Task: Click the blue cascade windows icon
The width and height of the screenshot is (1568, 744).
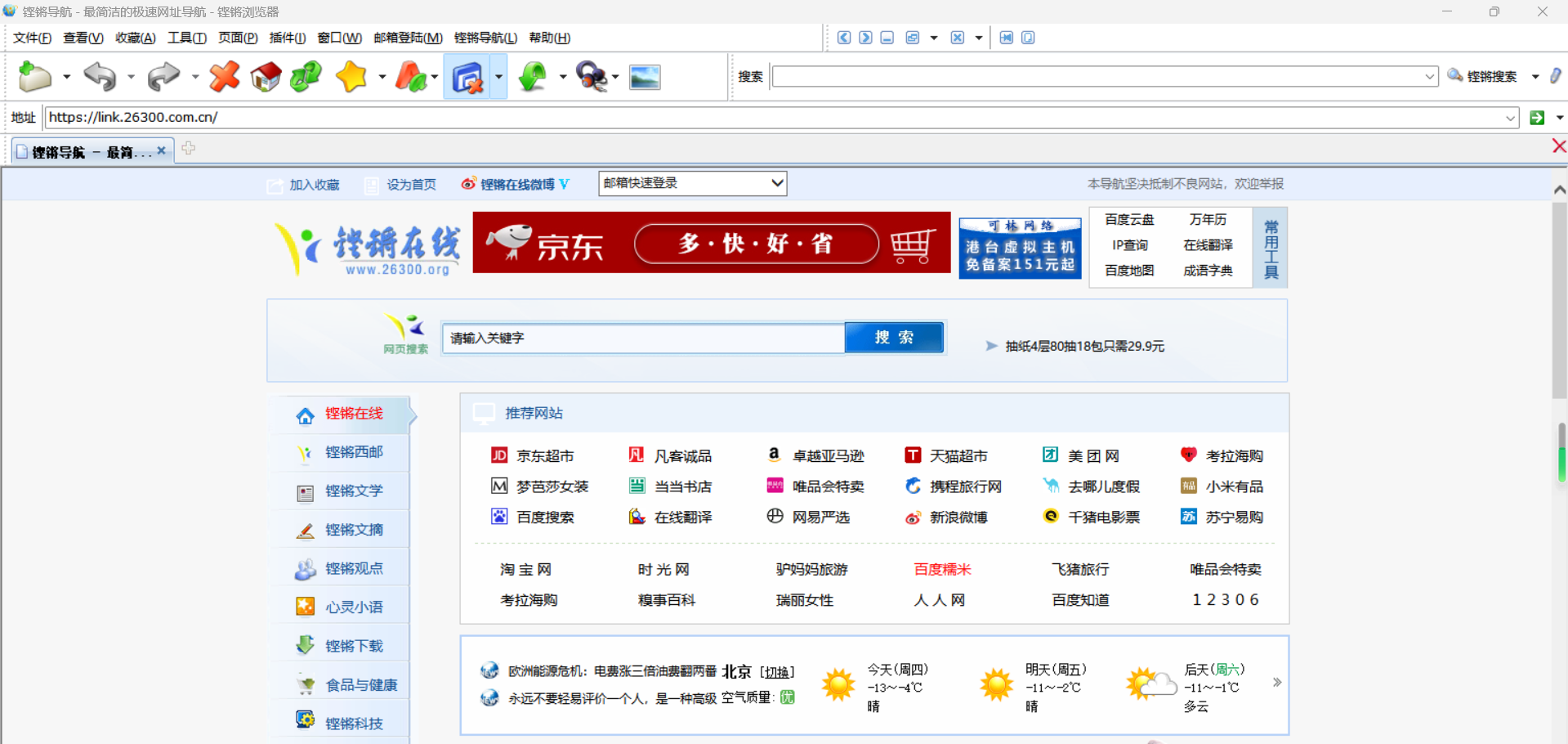Action: click(913, 38)
